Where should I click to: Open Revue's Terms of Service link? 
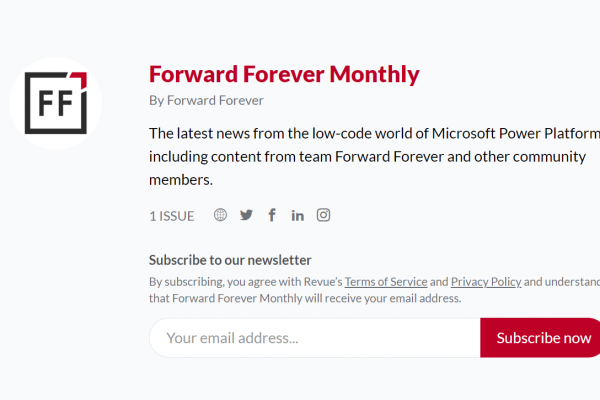[386, 282]
